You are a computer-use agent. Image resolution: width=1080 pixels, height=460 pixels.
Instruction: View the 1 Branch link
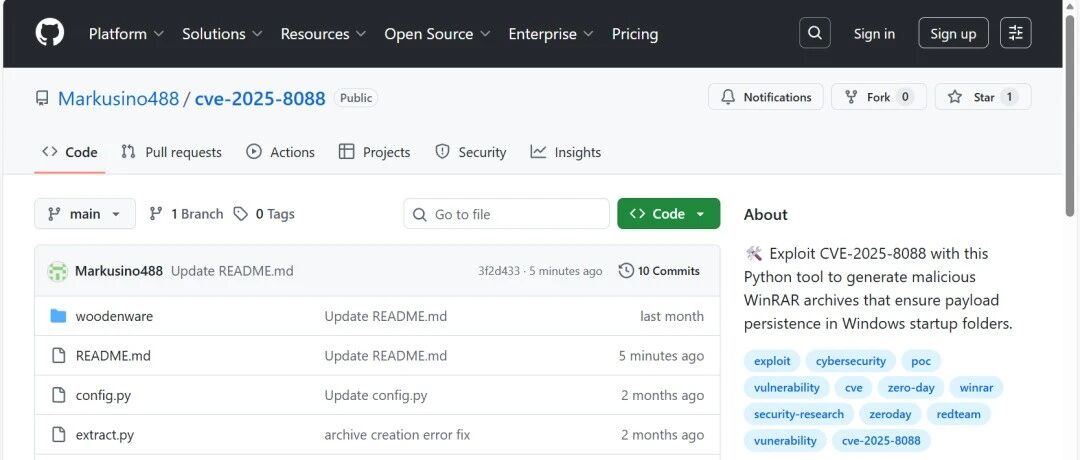[x=186, y=214]
